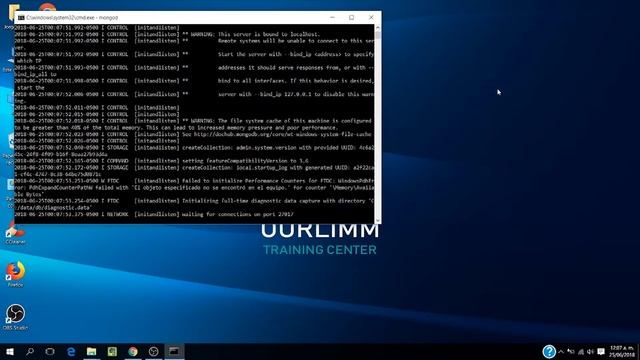Launch Microsoft Edge from the taskbar
Screen dimensions: 640x360
(71, 351)
